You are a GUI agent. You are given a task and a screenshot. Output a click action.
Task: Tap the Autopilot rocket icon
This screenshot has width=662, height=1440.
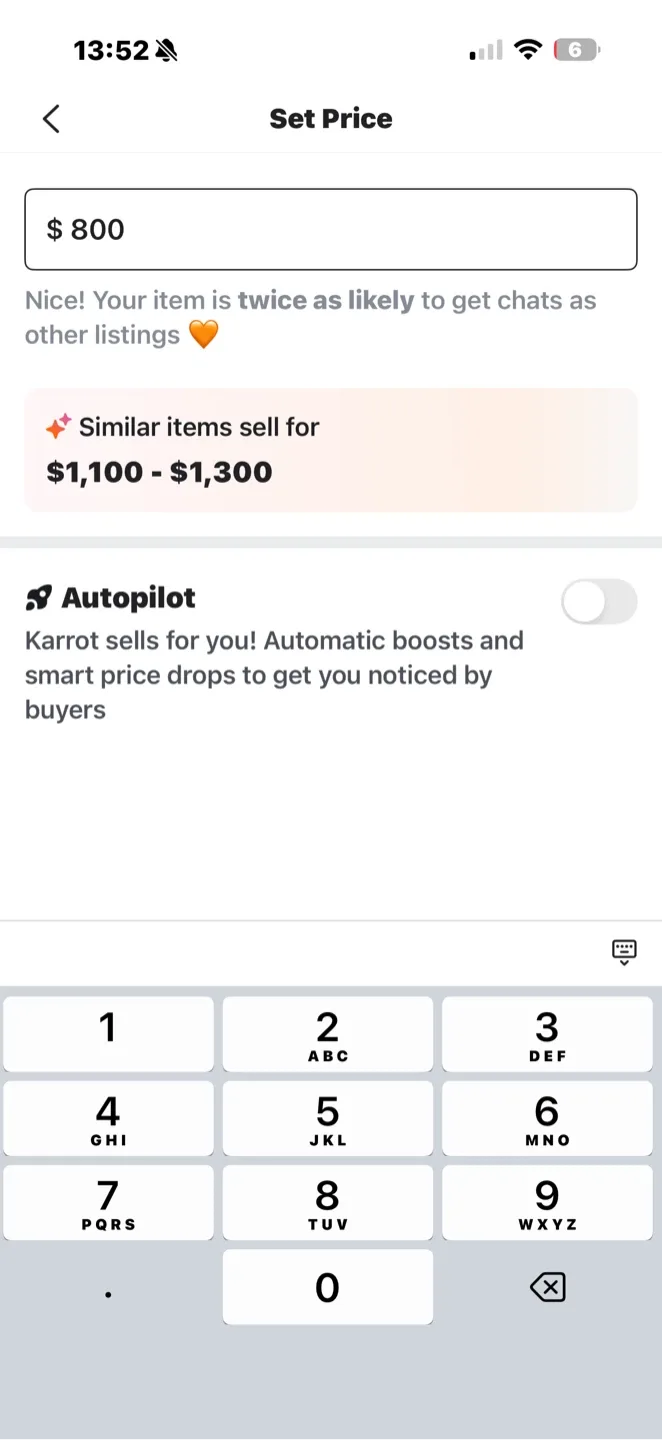tap(39, 598)
